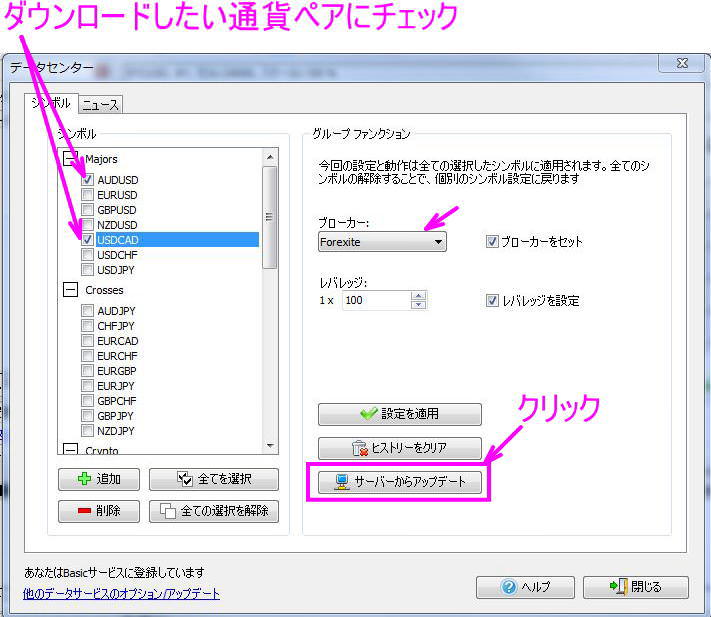This screenshot has width=711, height=617.
Task: Click the サーバーからアップデート button
Action: click(399, 482)
